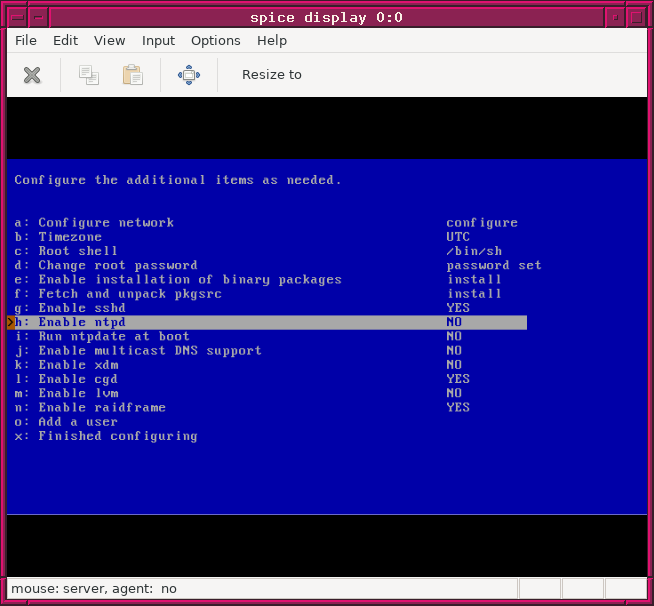The height and width of the screenshot is (606, 654).
Task: Open the File menu
Action: [x=26, y=41]
